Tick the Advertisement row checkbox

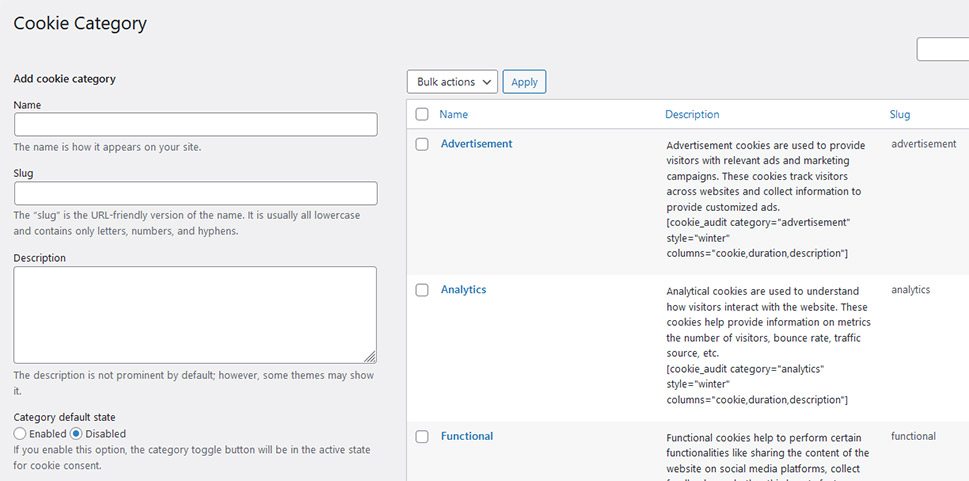coord(422,144)
